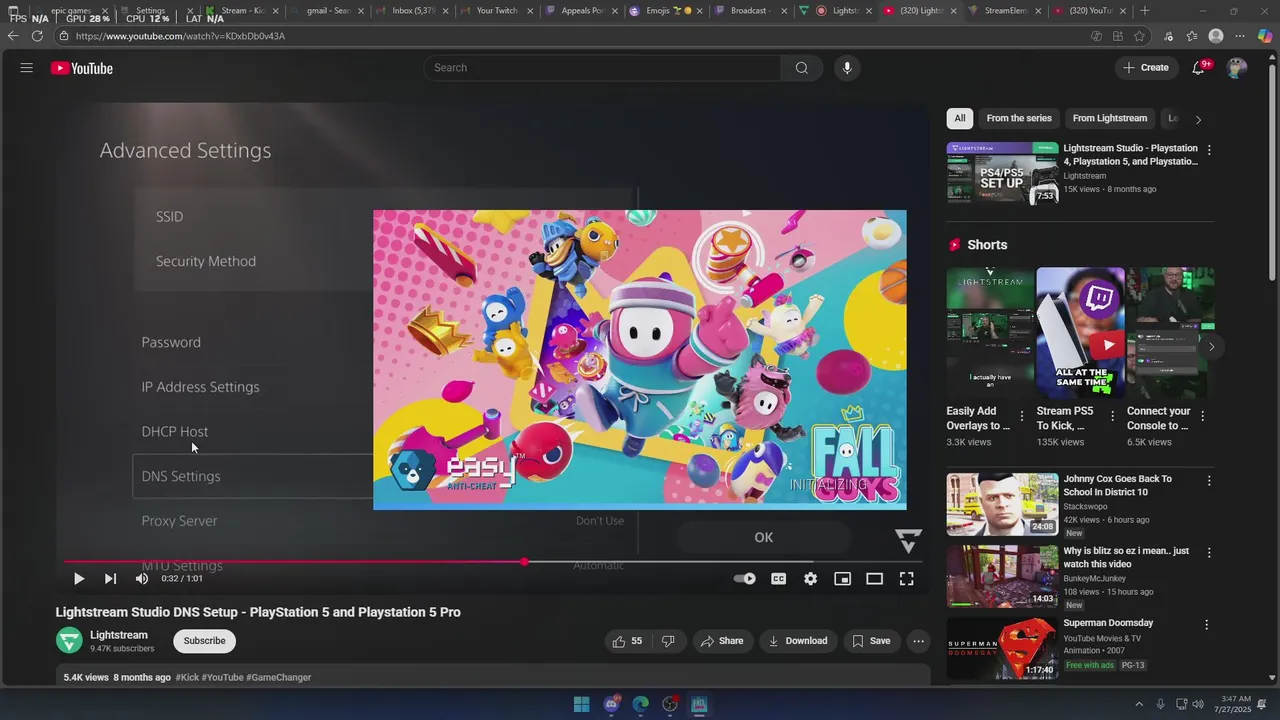Open the Lightstream channel name link
The width and height of the screenshot is (1280, 720).
point(119,635)
